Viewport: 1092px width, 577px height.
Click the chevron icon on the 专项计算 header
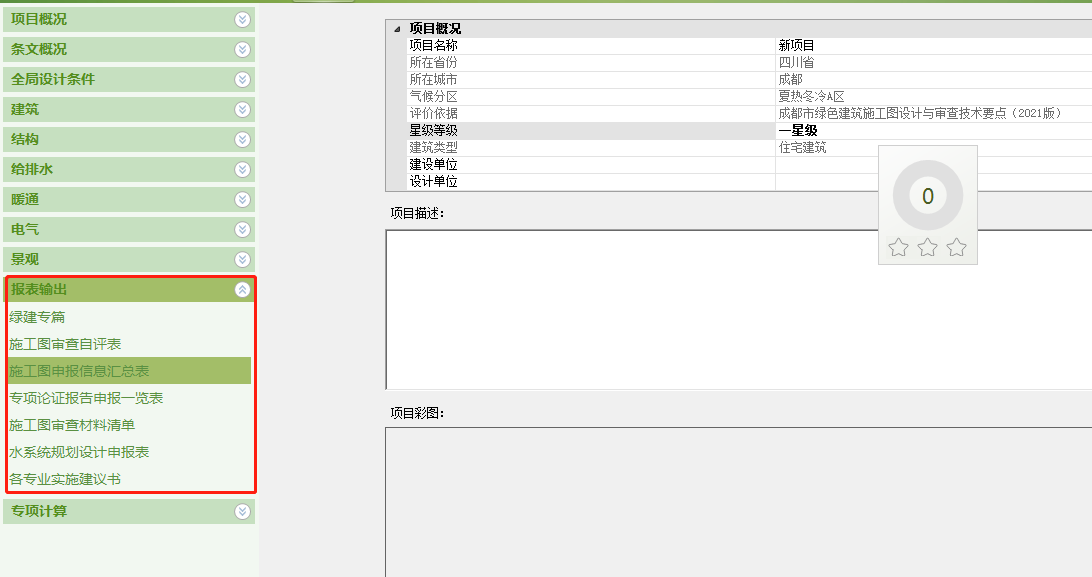pyautogui.click(x=240, y=509)
